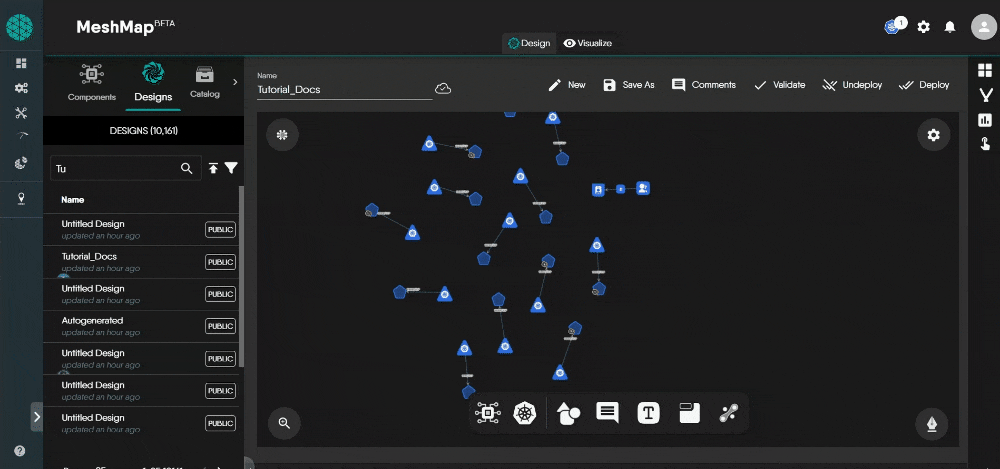Viewport: 1000px width, 469px height.
Task: Choose the text tool in bottom dock
Action: tap(649, 412)
